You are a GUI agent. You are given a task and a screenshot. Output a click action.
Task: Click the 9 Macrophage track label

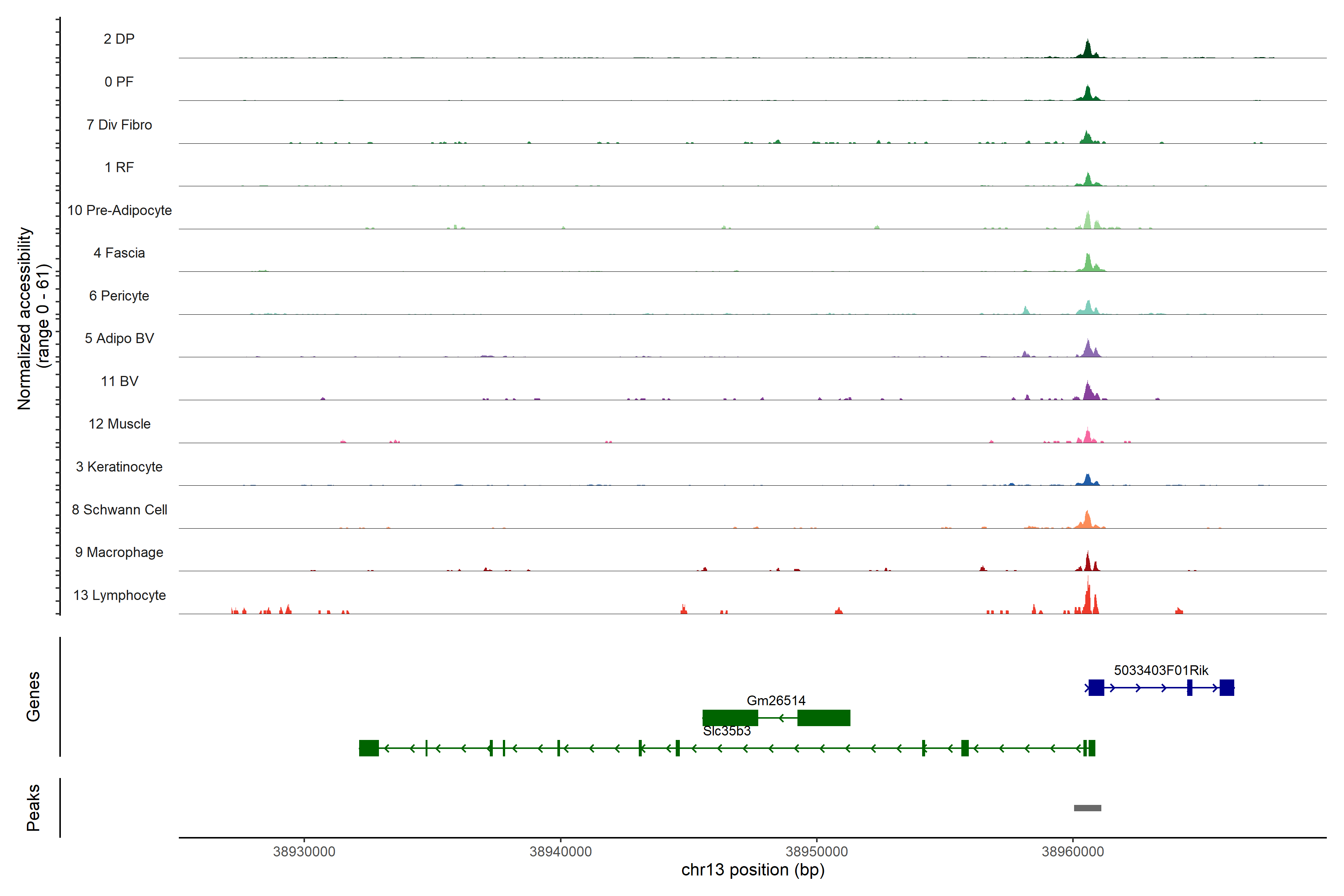119,552
